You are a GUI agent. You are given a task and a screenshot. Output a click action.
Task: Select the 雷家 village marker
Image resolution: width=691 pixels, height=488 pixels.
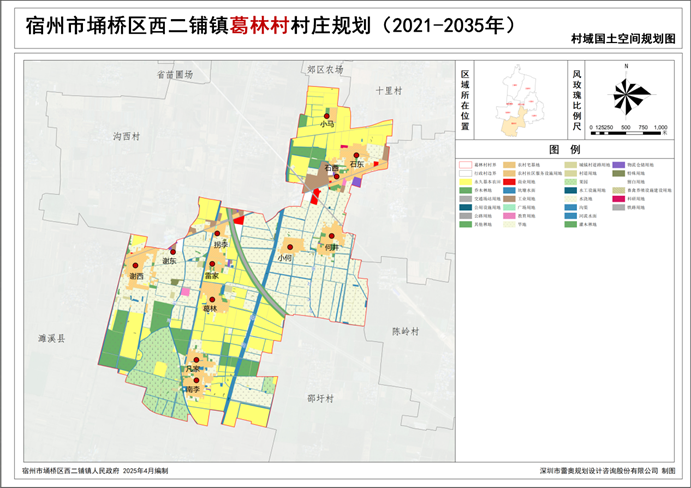click(211, 265)
